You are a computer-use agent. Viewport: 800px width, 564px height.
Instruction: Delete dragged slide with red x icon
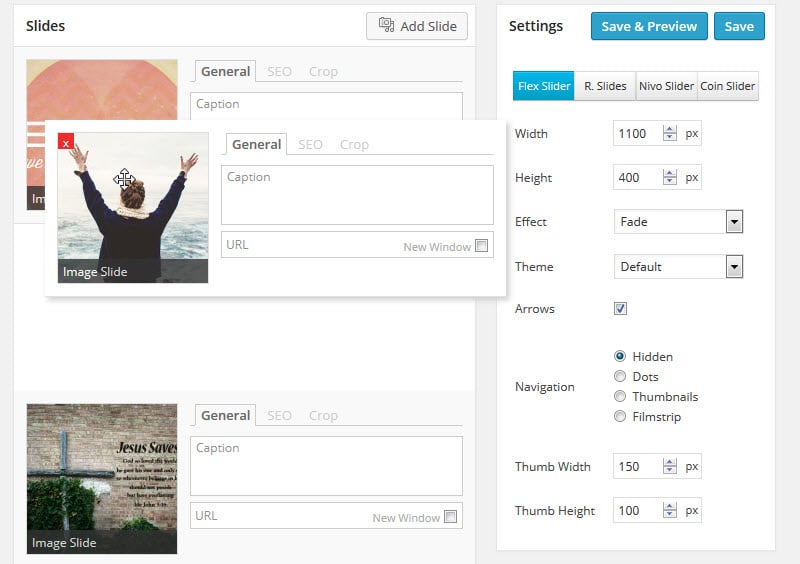(66, 141)
